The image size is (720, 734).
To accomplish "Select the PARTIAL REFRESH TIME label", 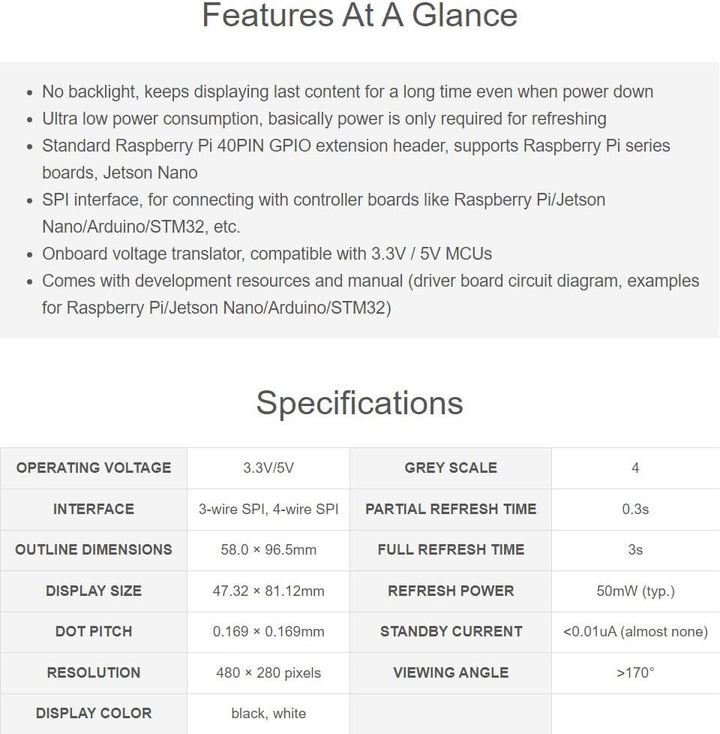I will [451, 509].
